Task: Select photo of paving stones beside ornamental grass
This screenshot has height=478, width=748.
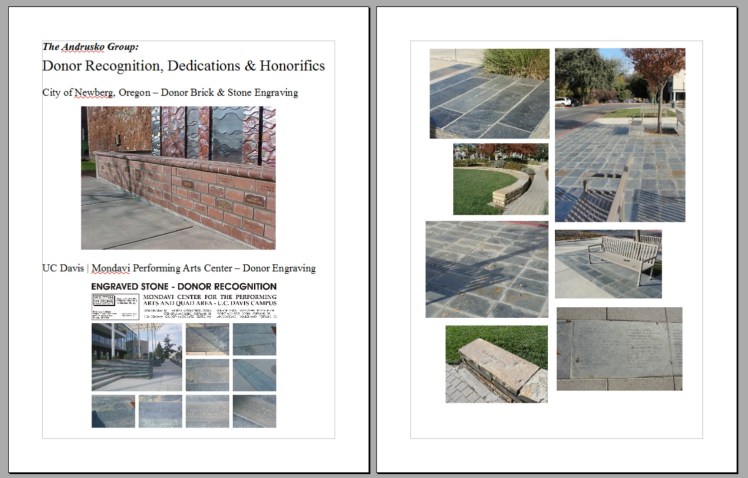Action: coord(489,93)
